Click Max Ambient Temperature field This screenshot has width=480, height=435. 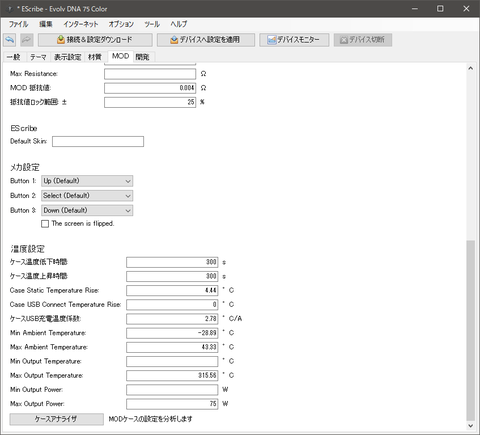tap(172, 347)
